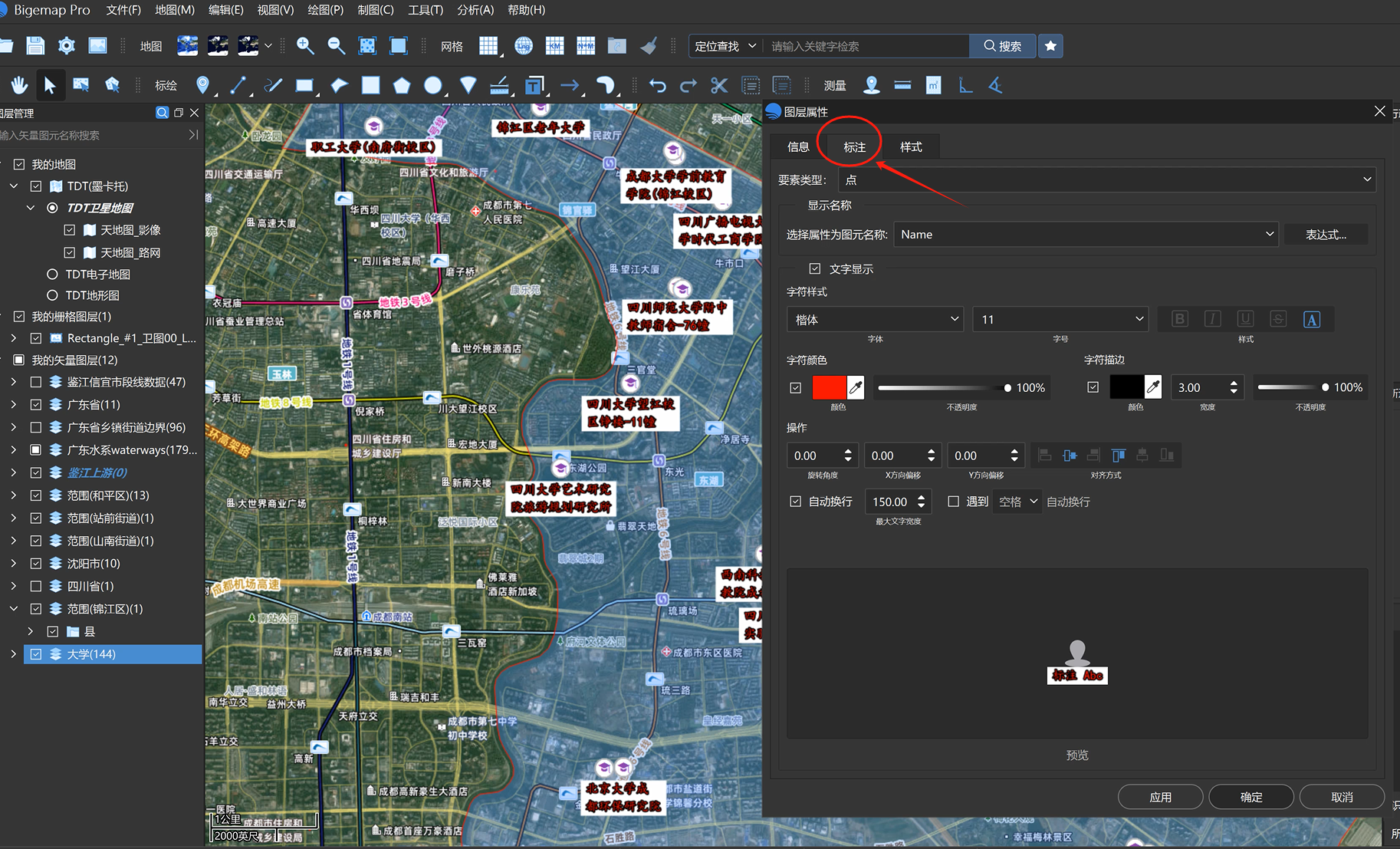Toggle the 文字显示 checkbox
The height and width of the screenshot is (849, 1400).
(x=815, y=268)
